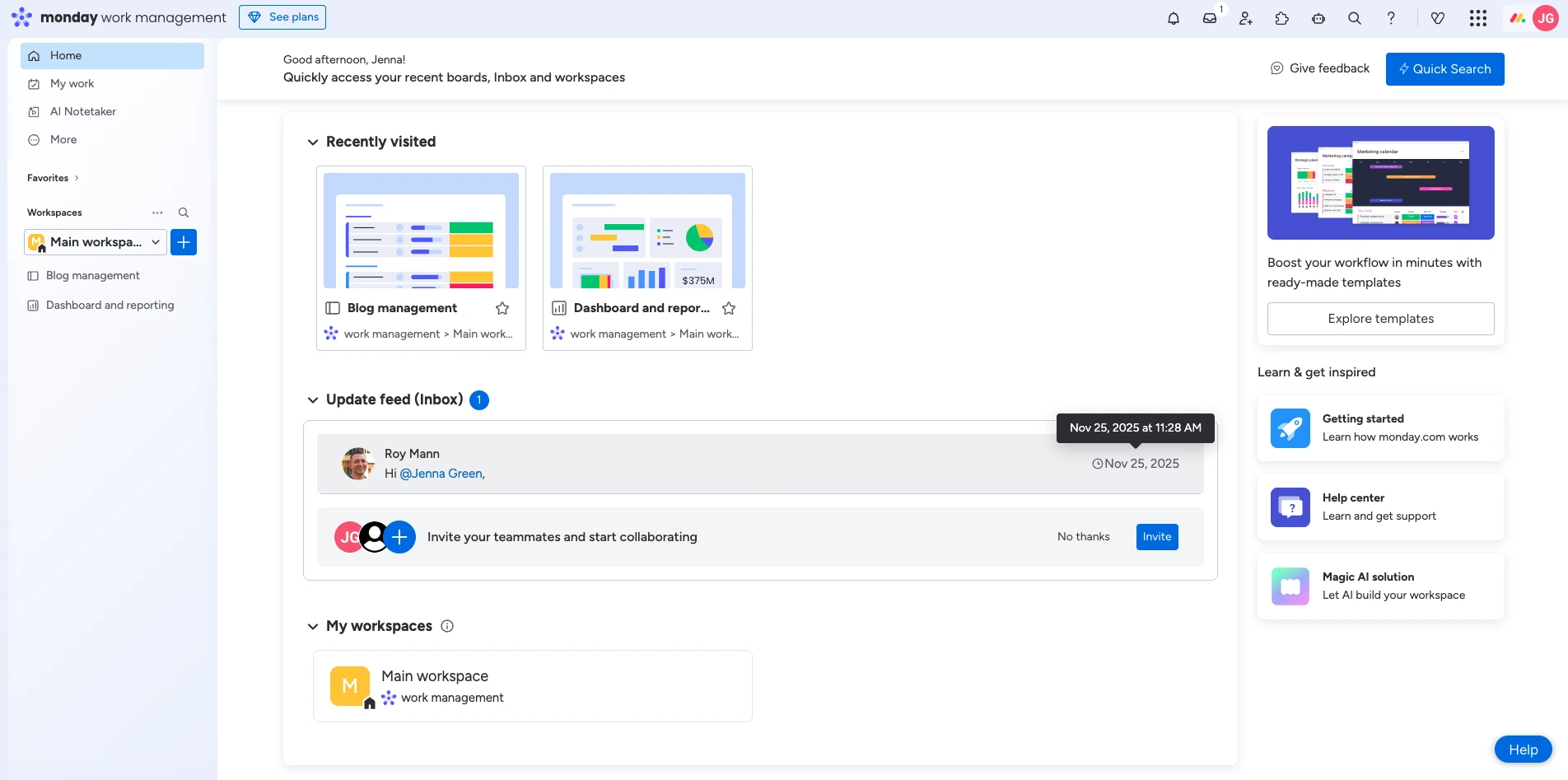This screenshot has height=780, width=1568.
Task: Search workspaces using sidebar magnifier icon
Action: pos(184,213)
